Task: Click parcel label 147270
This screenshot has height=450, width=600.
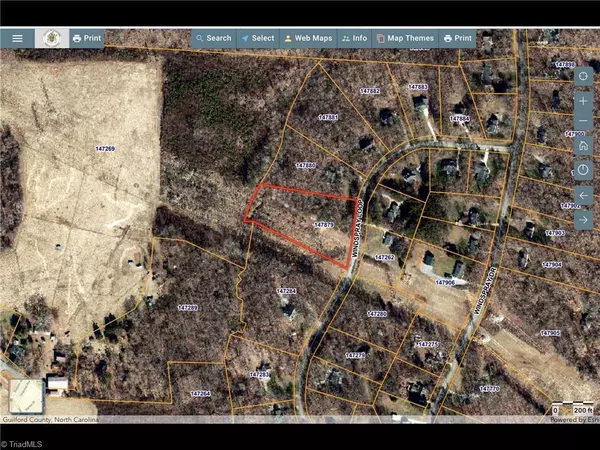Action: (489, 389)
